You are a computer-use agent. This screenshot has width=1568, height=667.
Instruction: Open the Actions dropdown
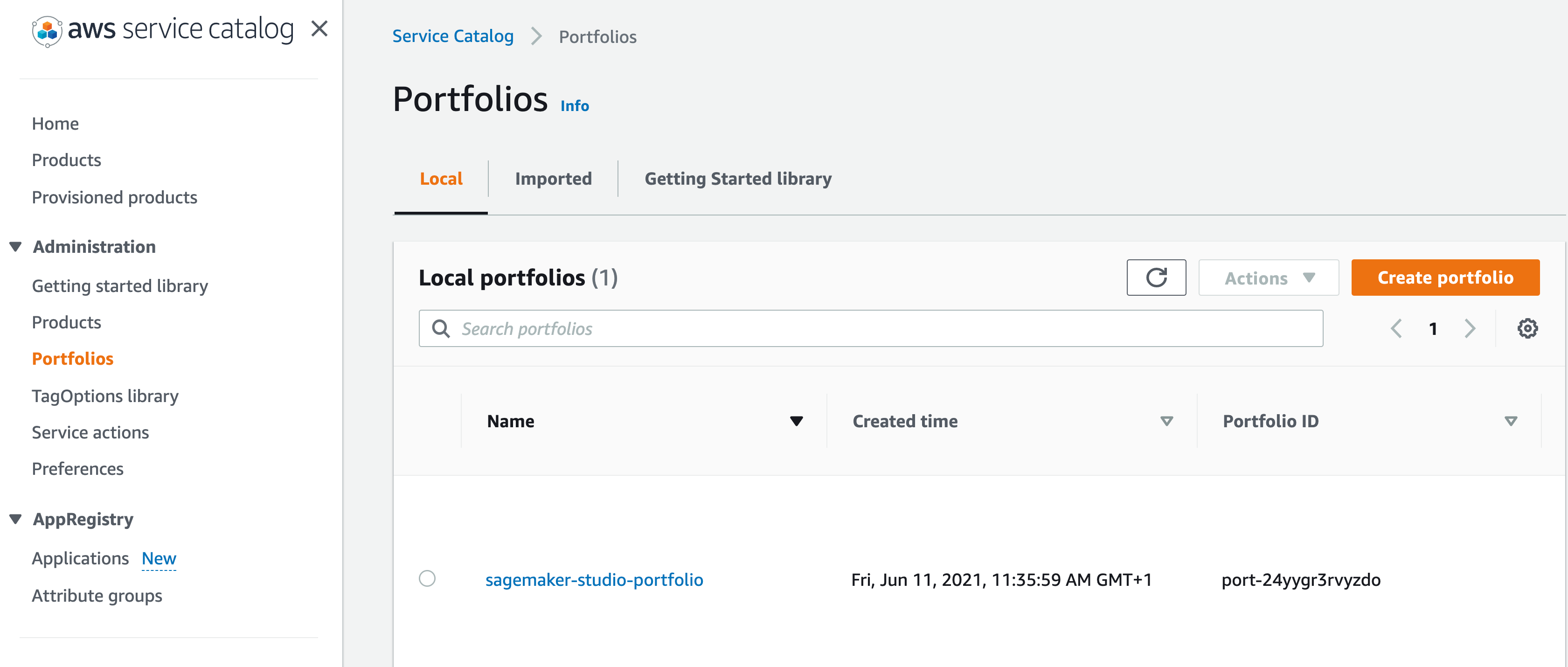click(1269, 278)
